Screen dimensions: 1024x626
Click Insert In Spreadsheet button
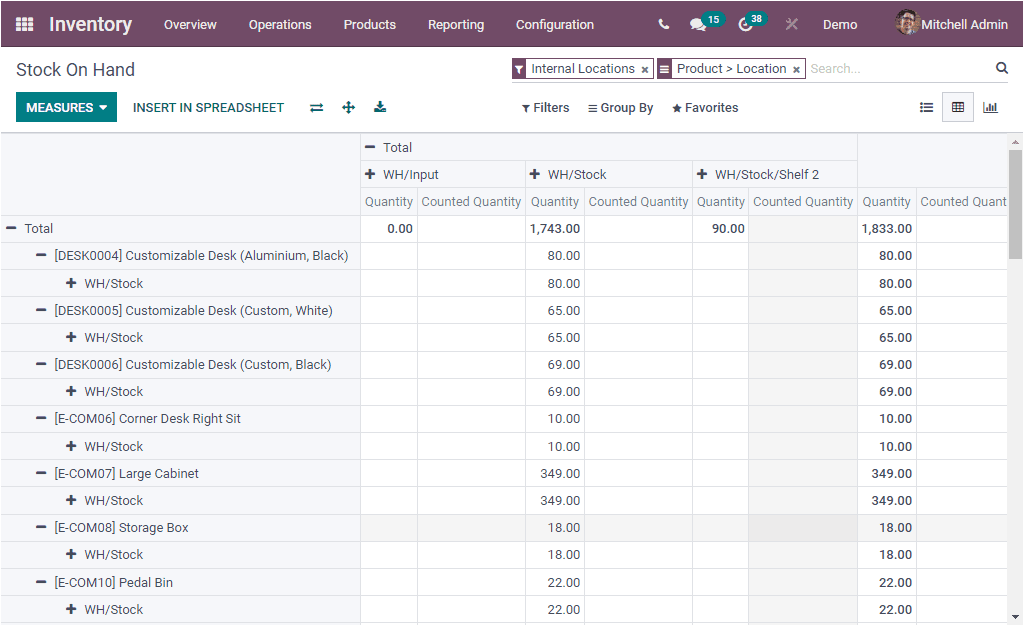pyautogui.click(x=208, y=107)
